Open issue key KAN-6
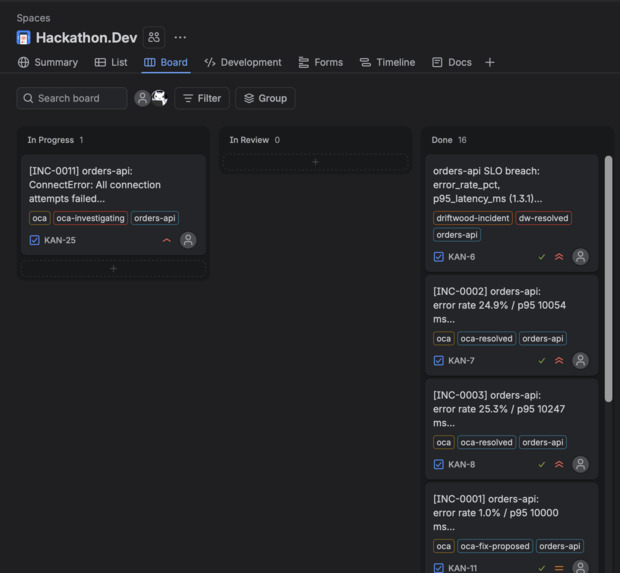 (461, 257)
